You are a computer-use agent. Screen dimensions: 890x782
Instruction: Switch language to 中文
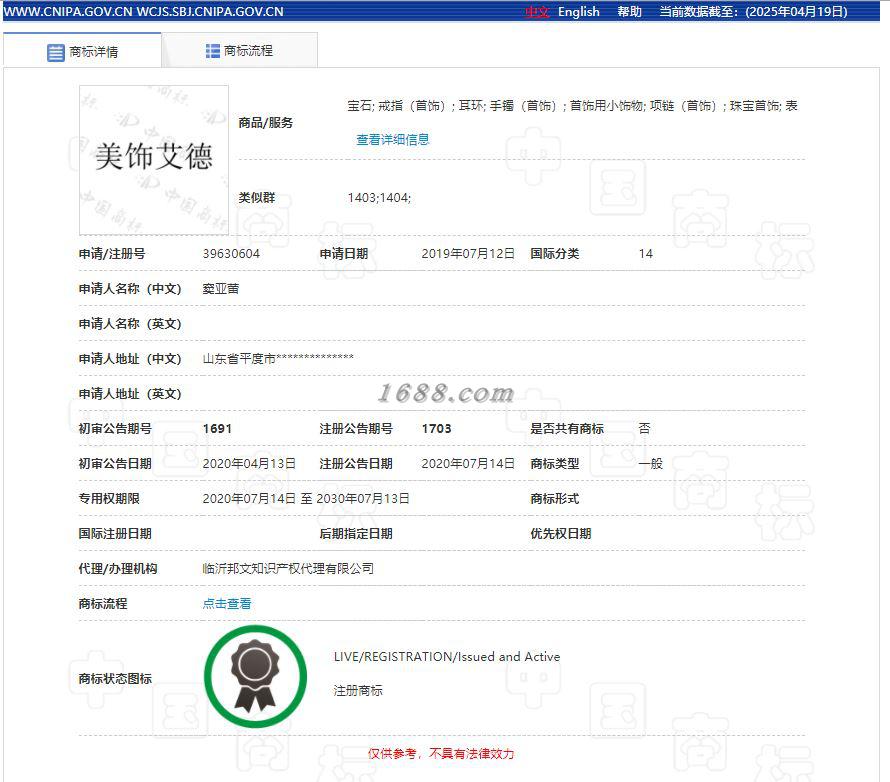[537, 11]
